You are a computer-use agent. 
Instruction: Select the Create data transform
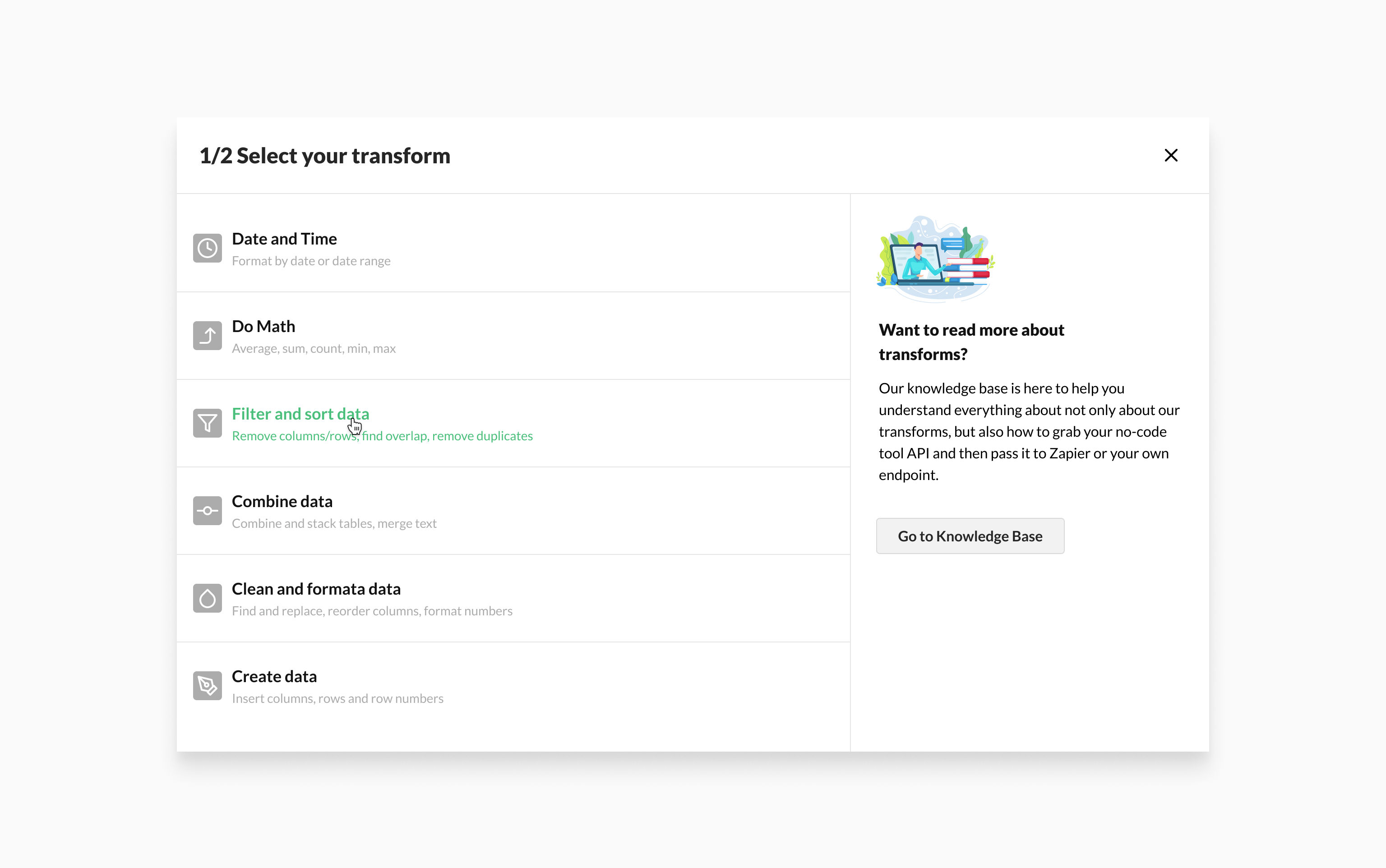[x=274, y=676]
